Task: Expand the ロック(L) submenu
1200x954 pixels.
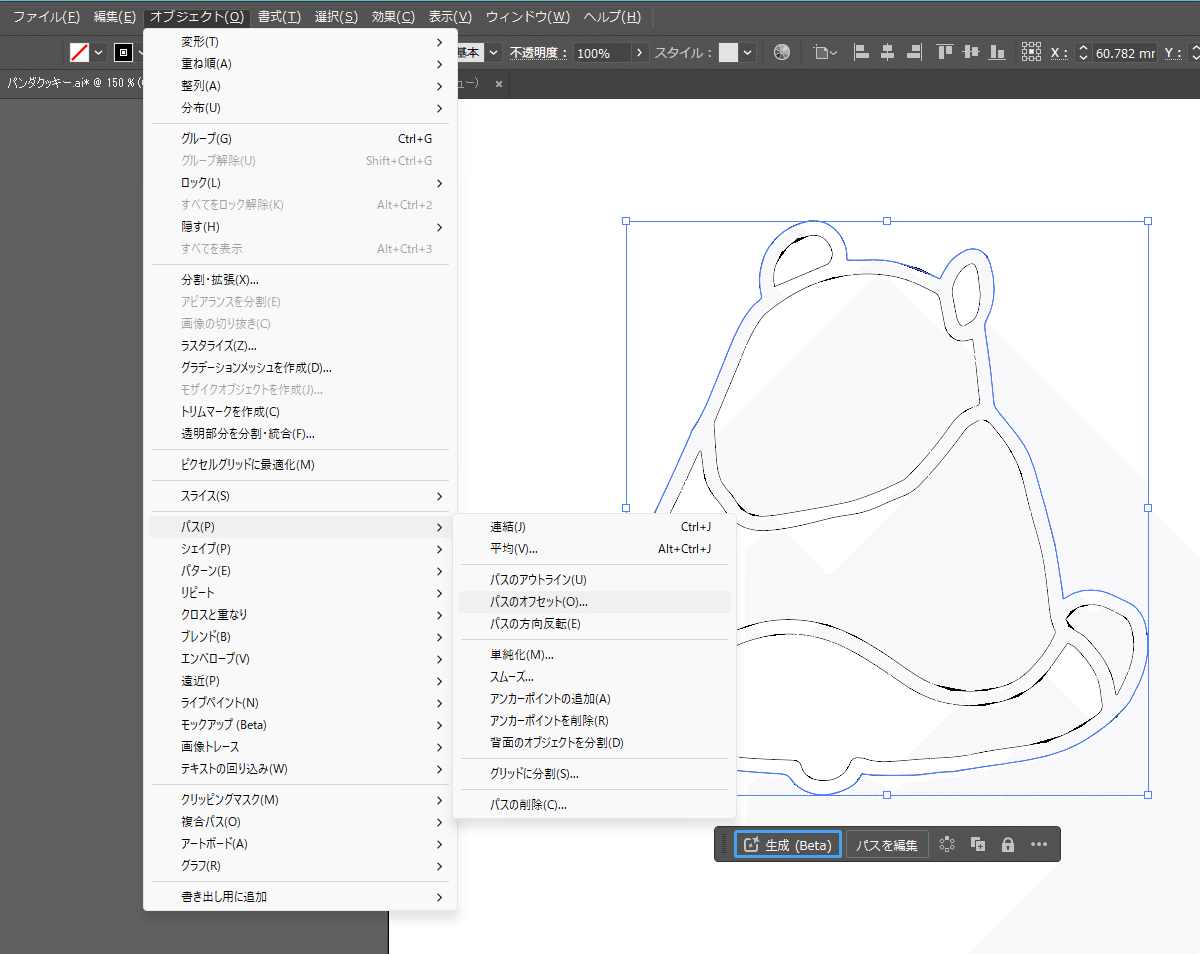Action: 300,183
